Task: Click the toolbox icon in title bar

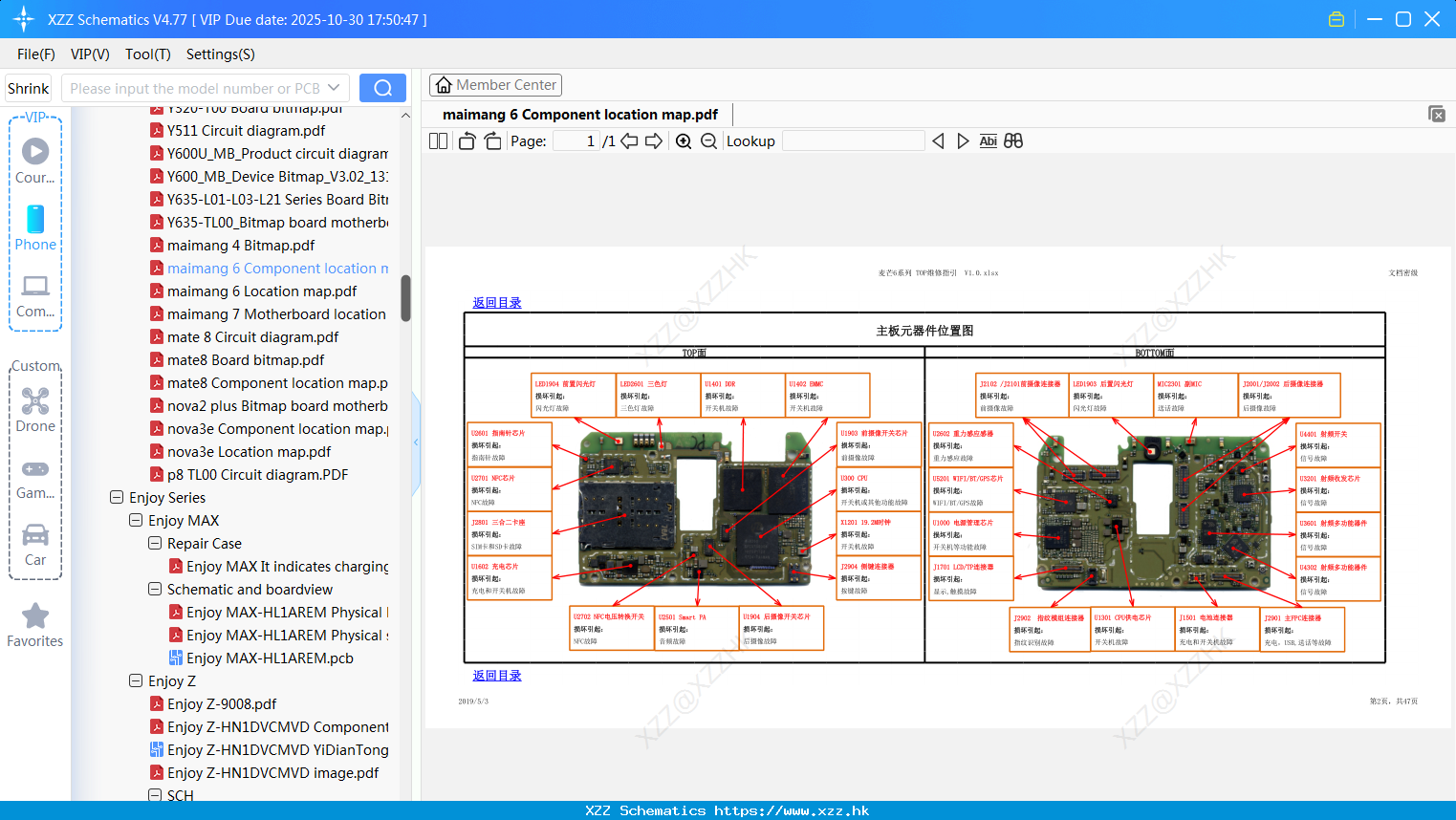Action: [x=1336, y=19]
